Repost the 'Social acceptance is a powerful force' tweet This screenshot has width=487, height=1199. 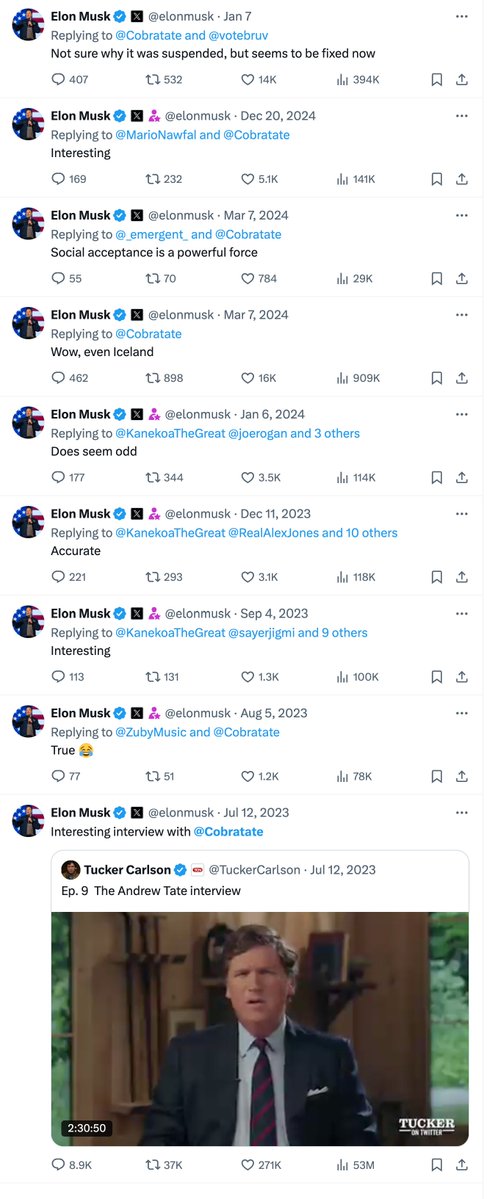[x=161, y=278]
